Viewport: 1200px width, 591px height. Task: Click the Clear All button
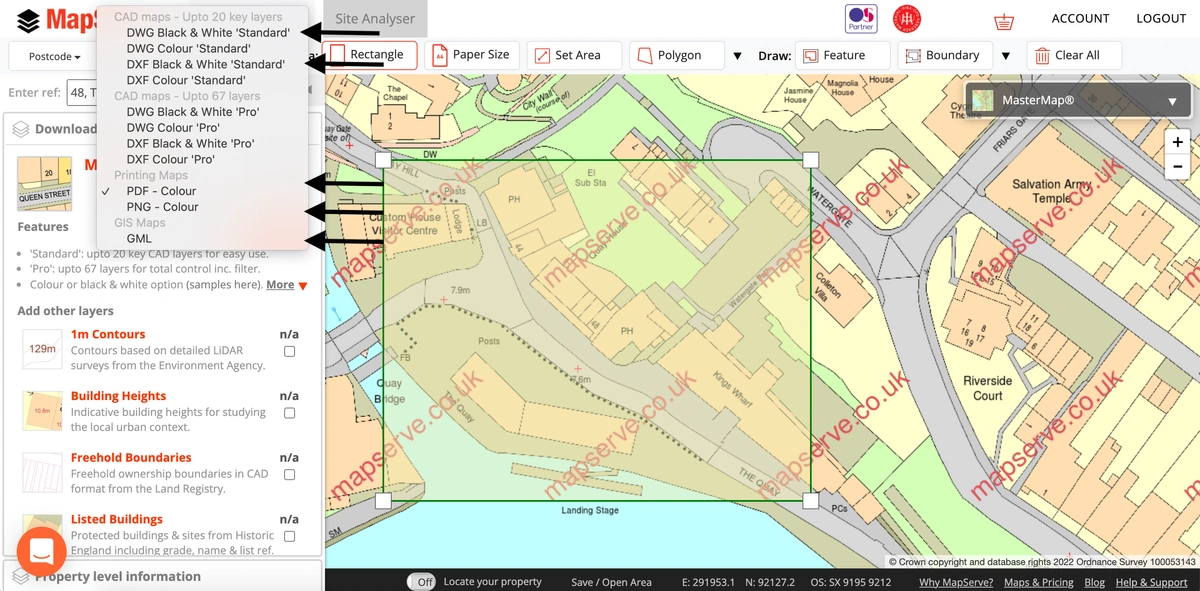1074,55
